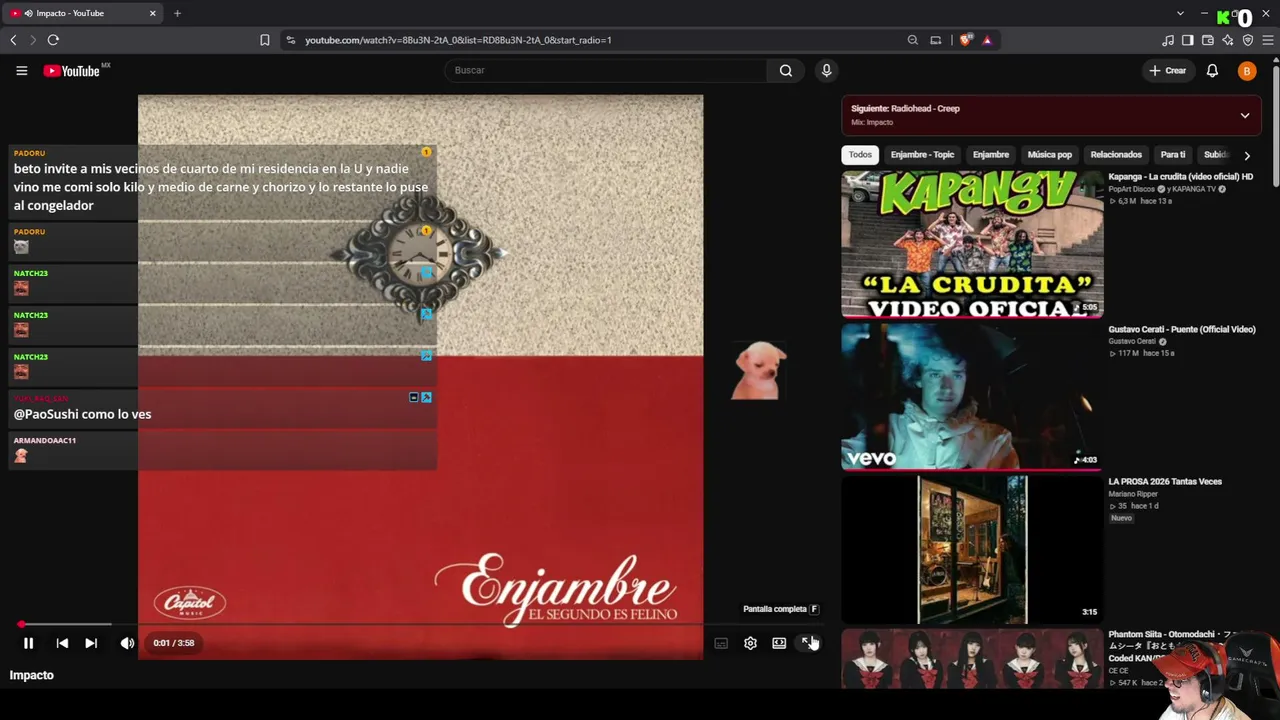1280x720 pixels.
Task: Show more filter chips with the arrow
Action: 1246,155
